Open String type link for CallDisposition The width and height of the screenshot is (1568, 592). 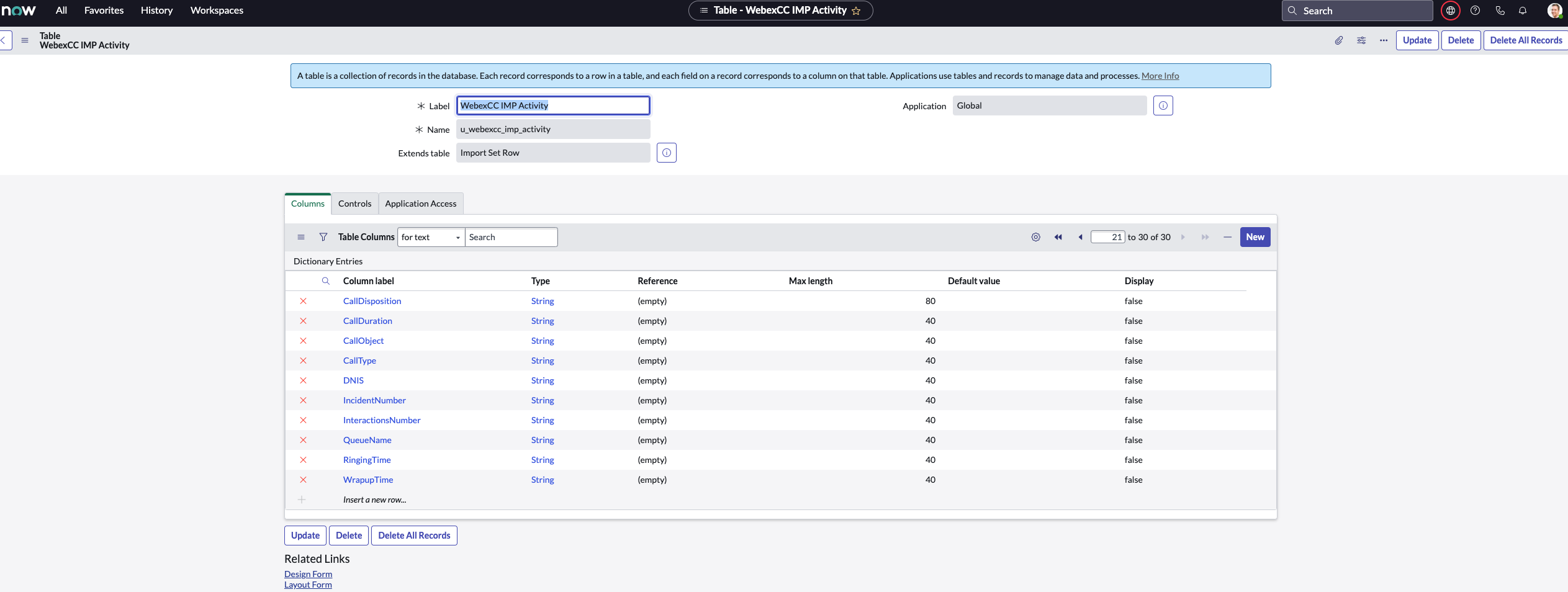coord(543,301)
